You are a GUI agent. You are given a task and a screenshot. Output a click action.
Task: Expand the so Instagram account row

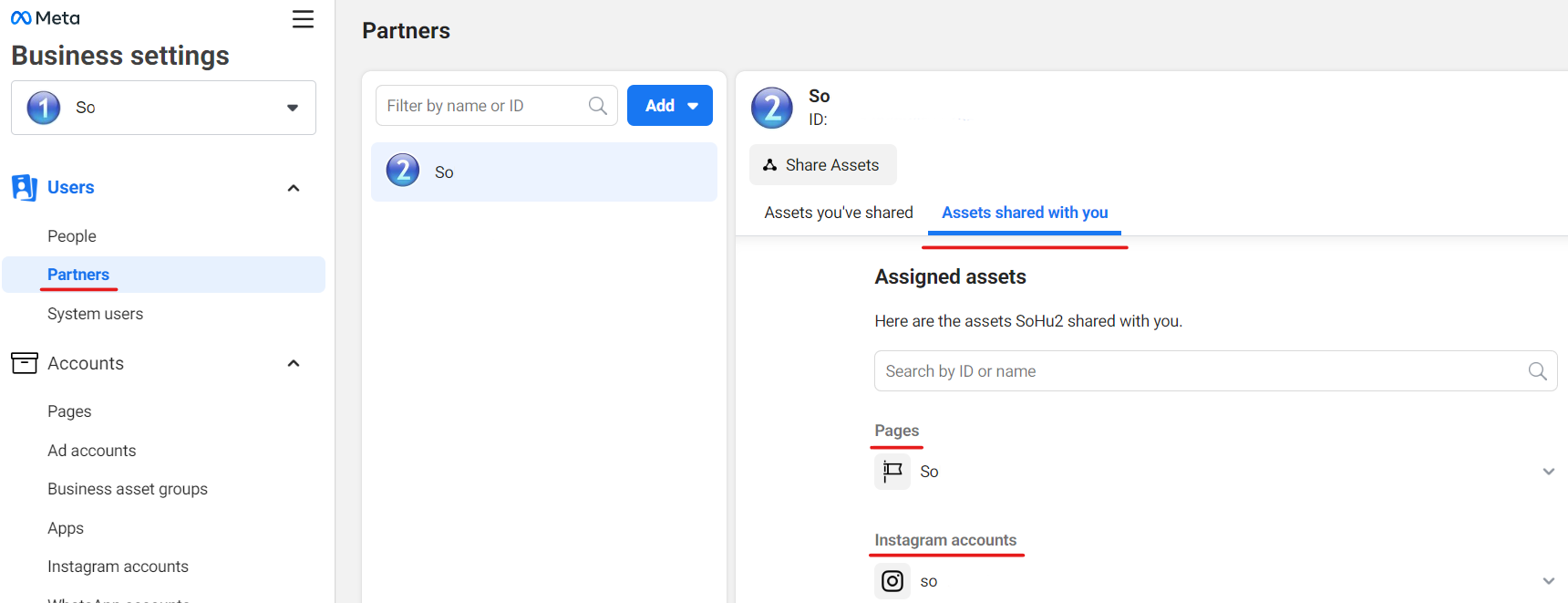click(1548, 581)
